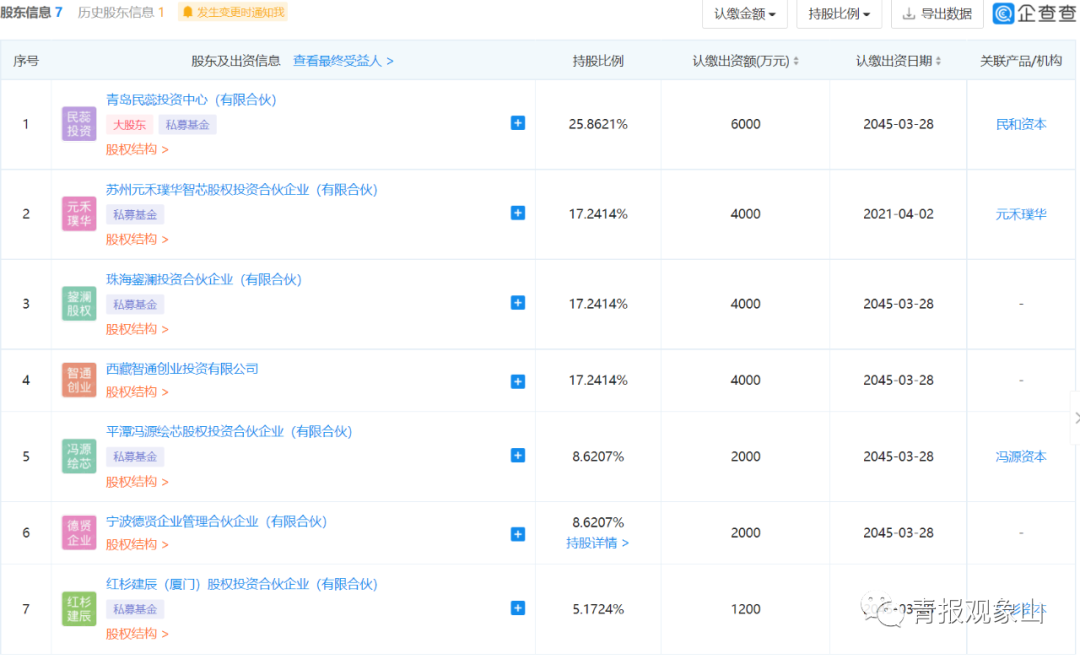
Task: Click the 智通创业 orange logo tile
Action: pyautogui.click(x=79, y=380)
